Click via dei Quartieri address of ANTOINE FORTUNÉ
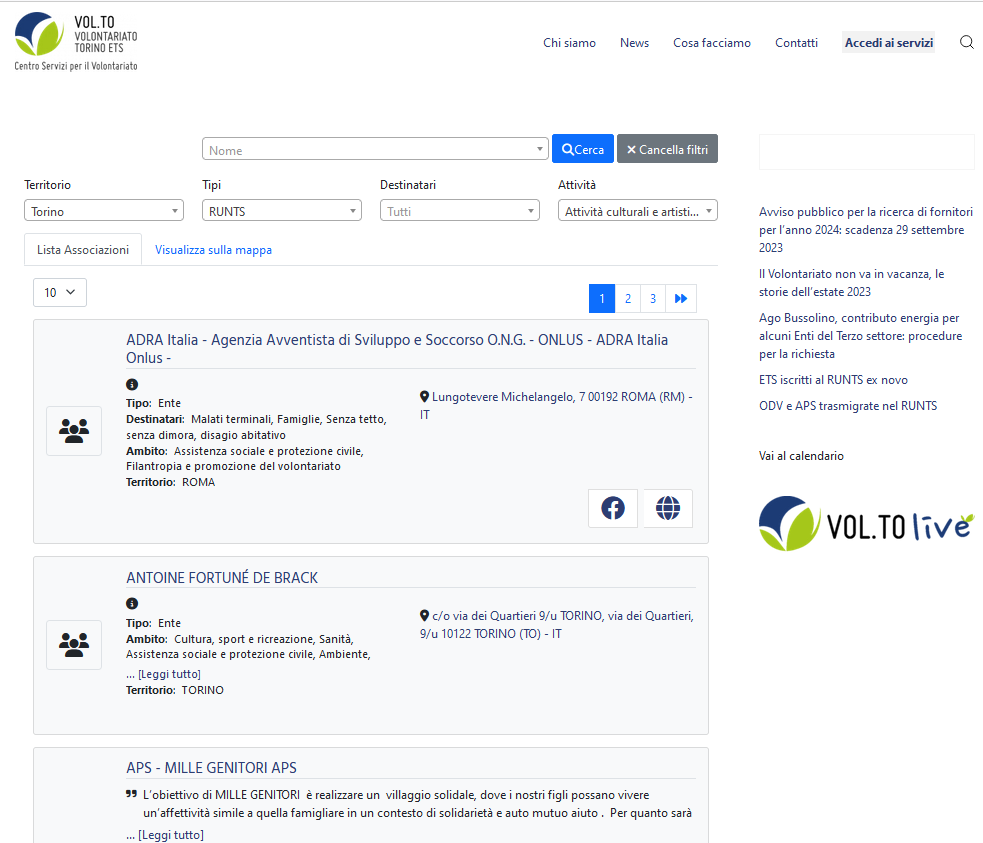 pyautogui.click(x=557, y=624)
